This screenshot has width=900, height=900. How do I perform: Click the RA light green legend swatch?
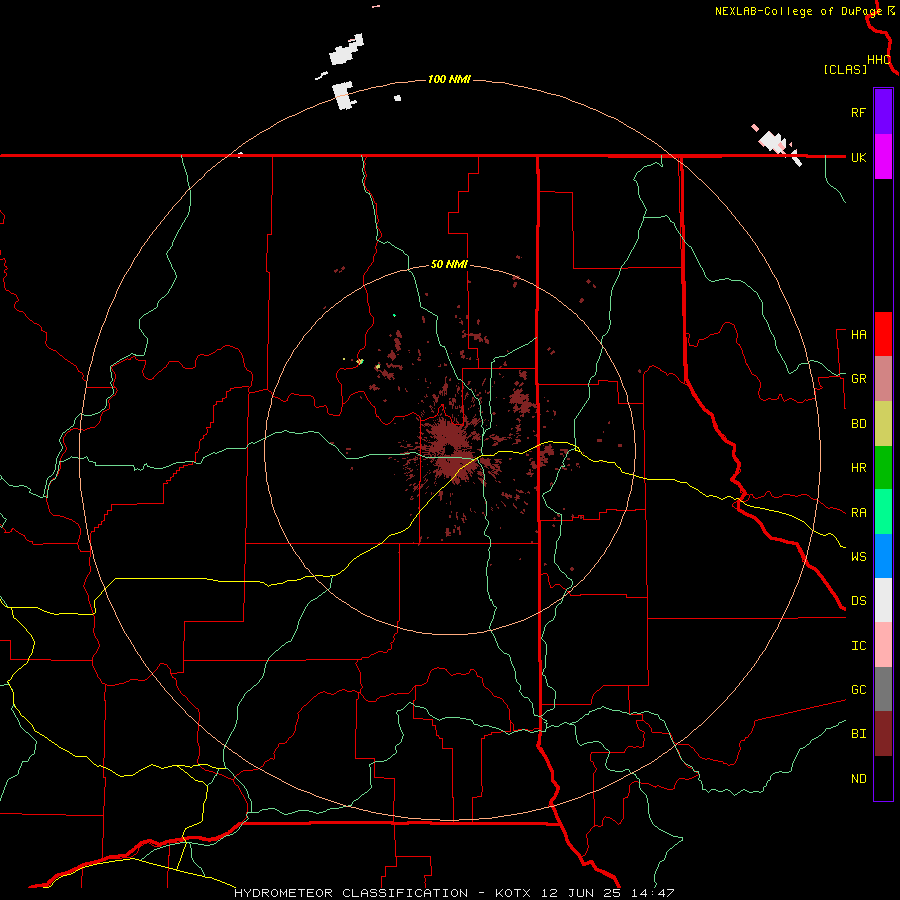point(883,512)
